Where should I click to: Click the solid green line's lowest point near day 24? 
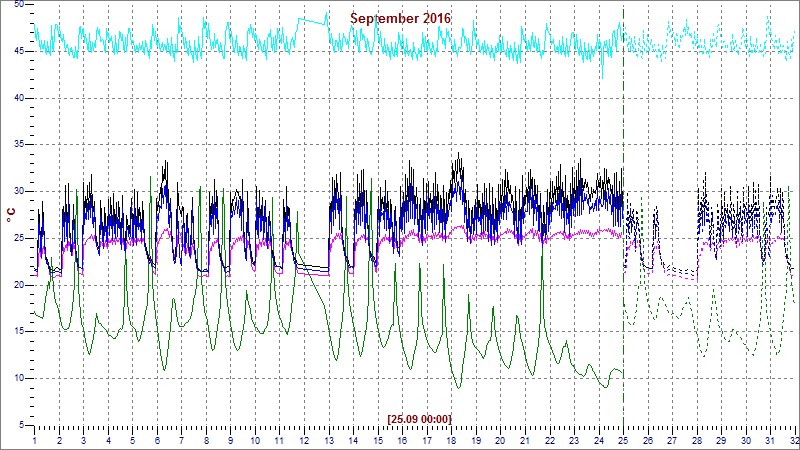pyautogui.click(x=603, y=386)
